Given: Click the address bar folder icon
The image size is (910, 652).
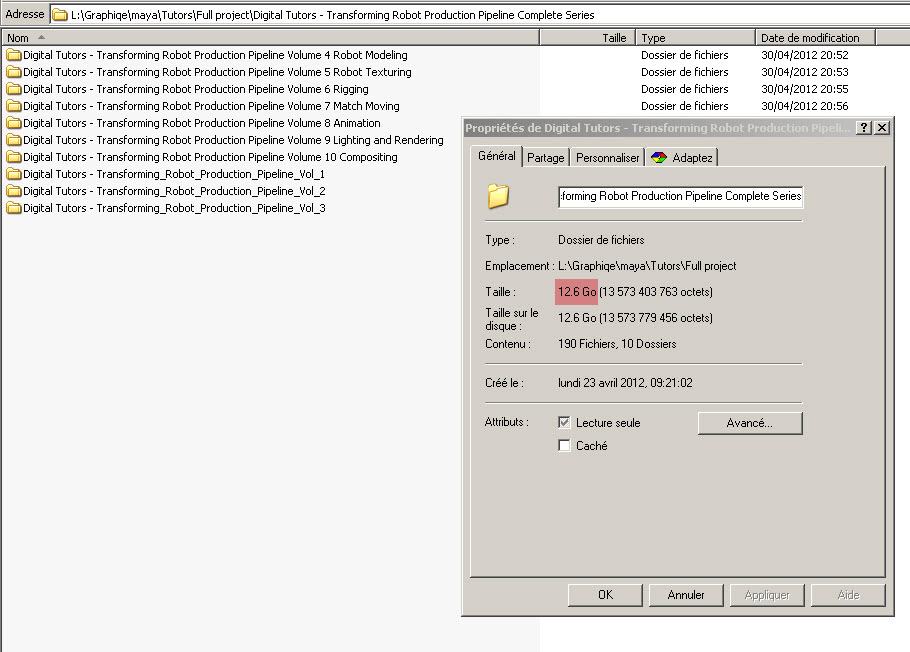Looking at the screenshot, I should pos(60,15).
